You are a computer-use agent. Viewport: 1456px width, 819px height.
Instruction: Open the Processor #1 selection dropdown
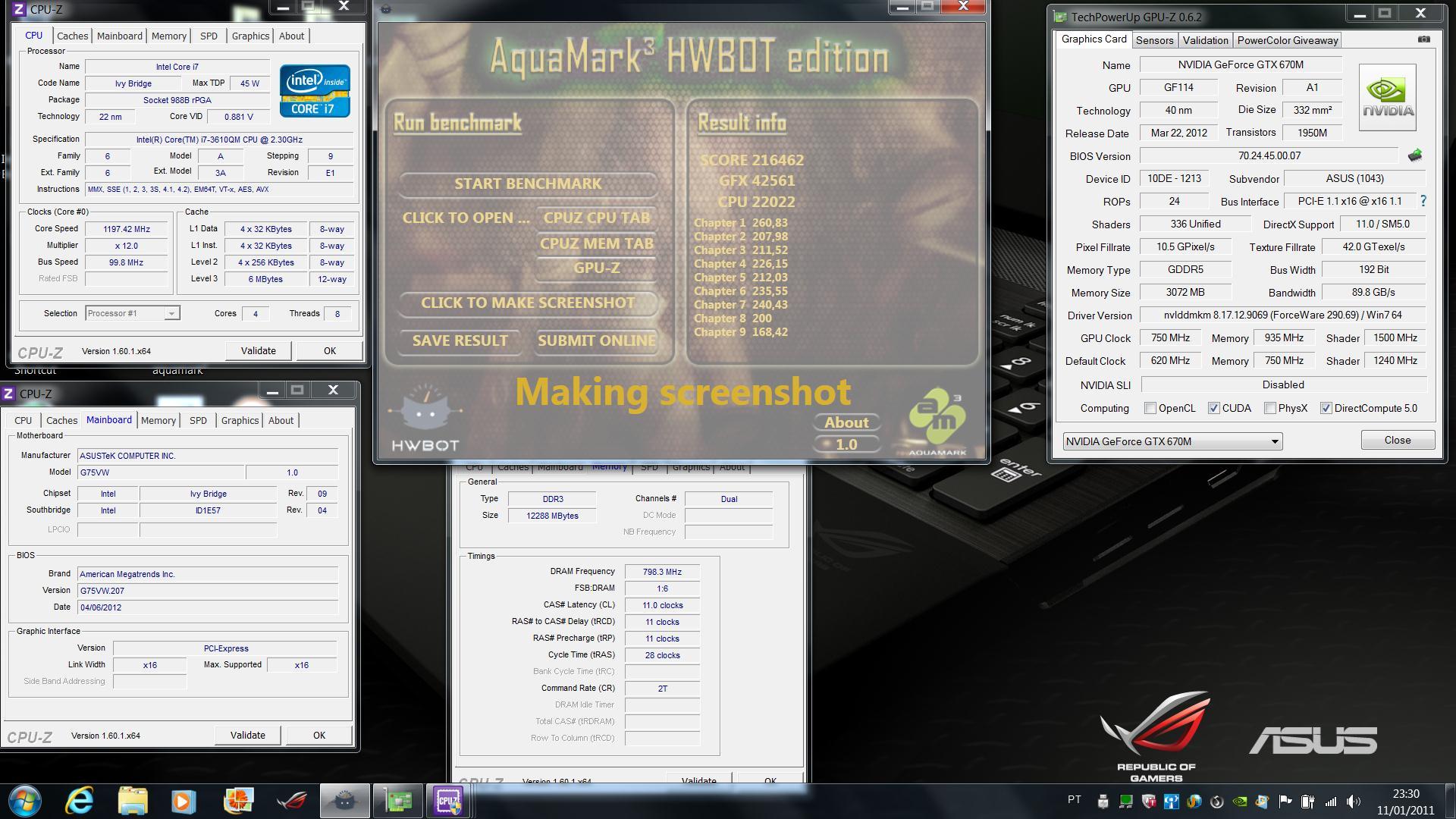pyautogui.click(x=133, y=313)
